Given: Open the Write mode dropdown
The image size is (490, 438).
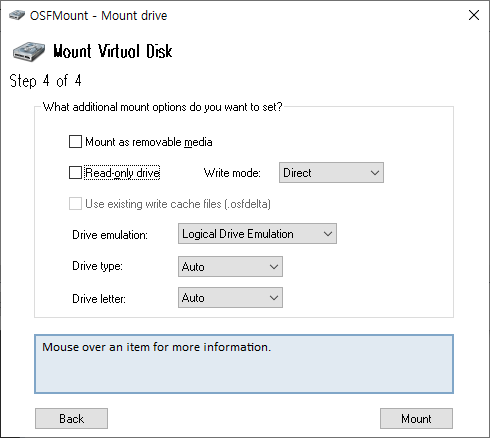Looking at the screenshot, I should (331, 173).
